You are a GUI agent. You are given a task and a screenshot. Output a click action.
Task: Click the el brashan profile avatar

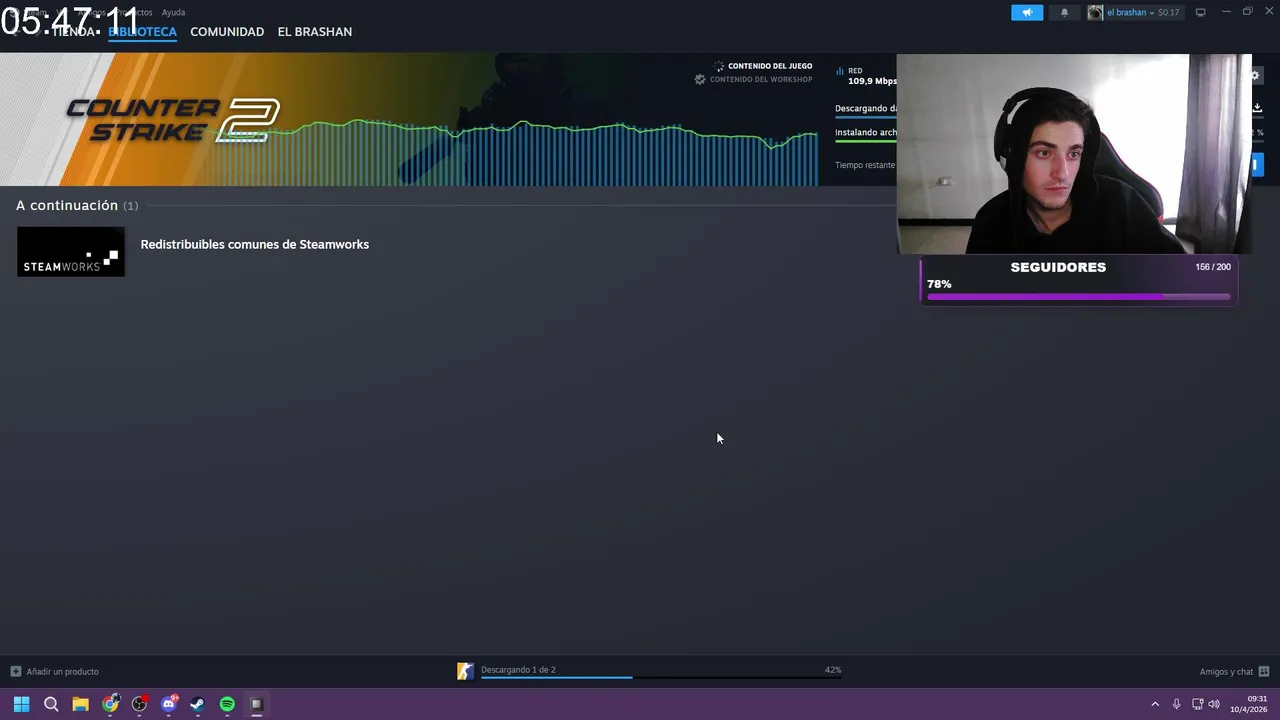coord(1095,13)
